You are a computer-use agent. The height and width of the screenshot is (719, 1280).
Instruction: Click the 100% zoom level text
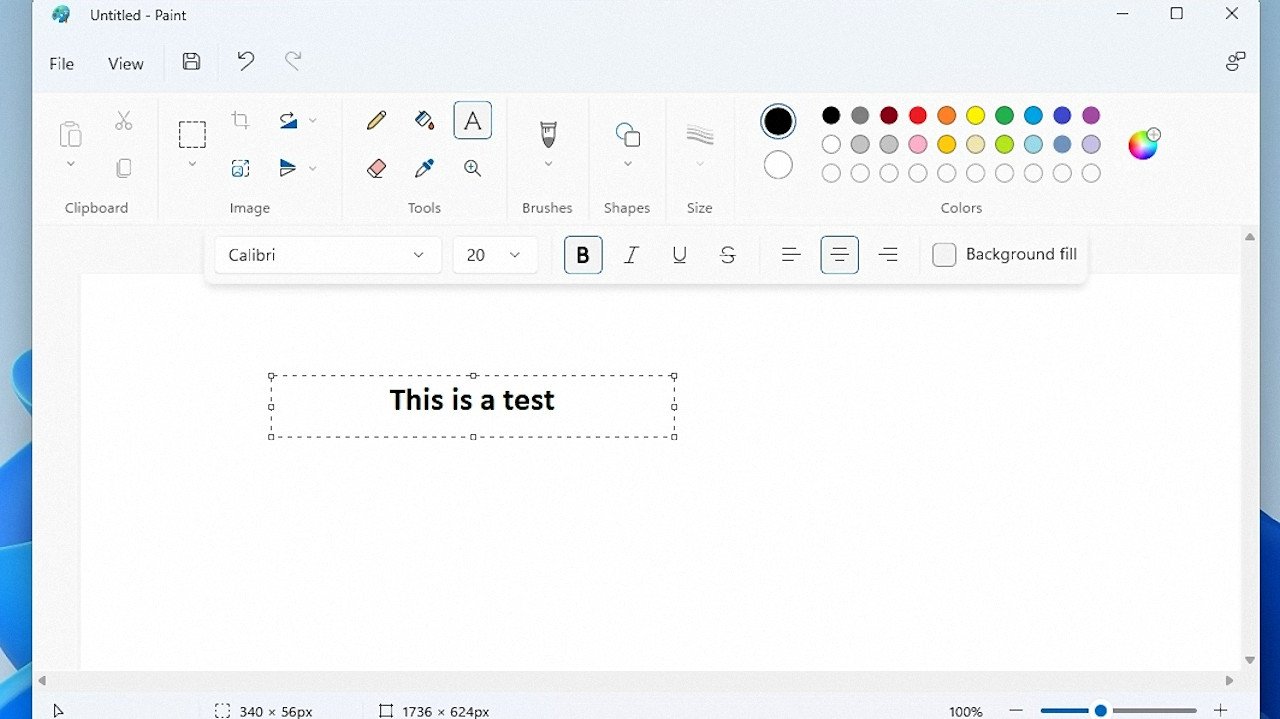(x=965, y=711)
